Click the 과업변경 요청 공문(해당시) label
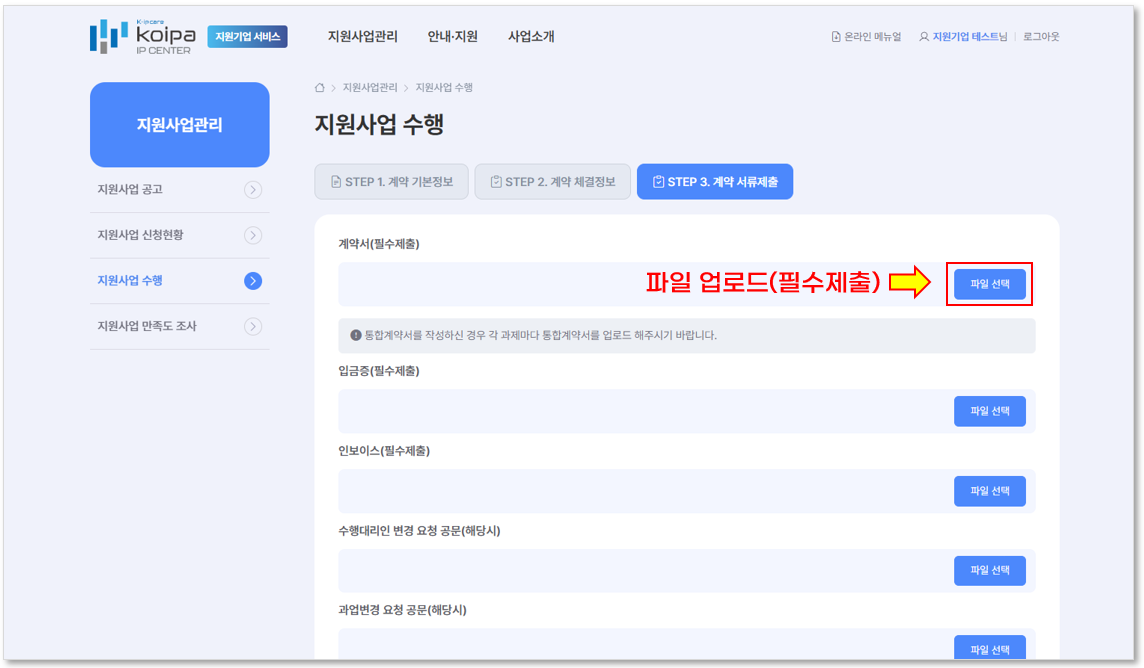 click(x=402, y=610)
